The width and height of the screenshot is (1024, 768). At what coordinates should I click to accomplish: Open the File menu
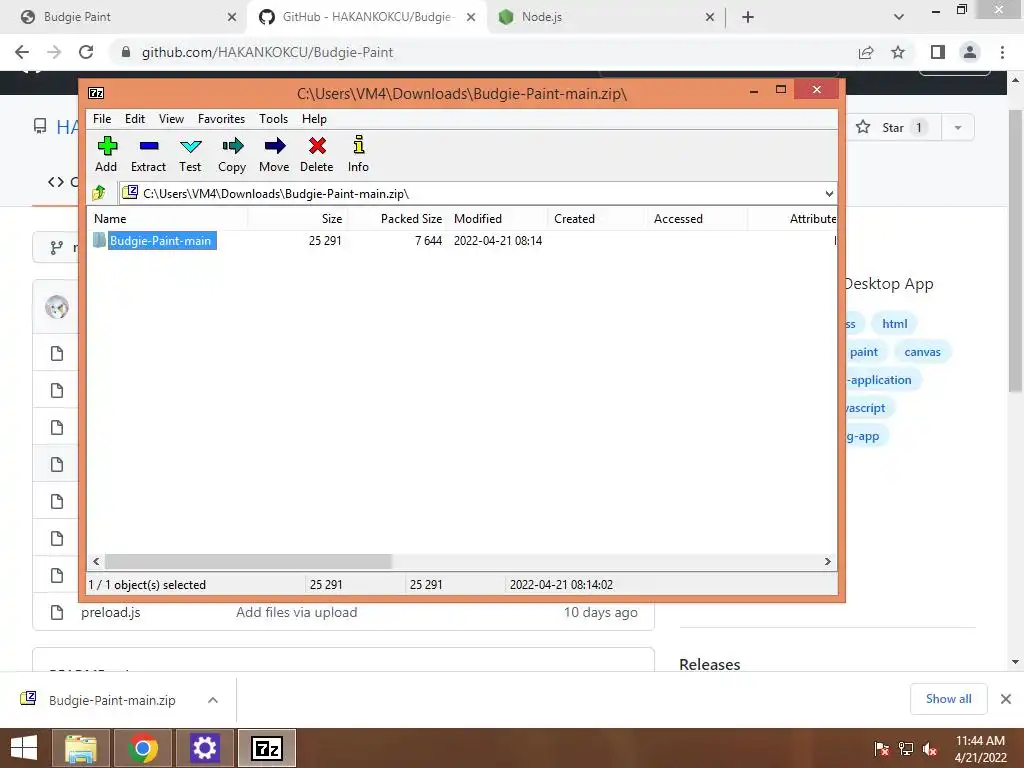coord(102,119)
